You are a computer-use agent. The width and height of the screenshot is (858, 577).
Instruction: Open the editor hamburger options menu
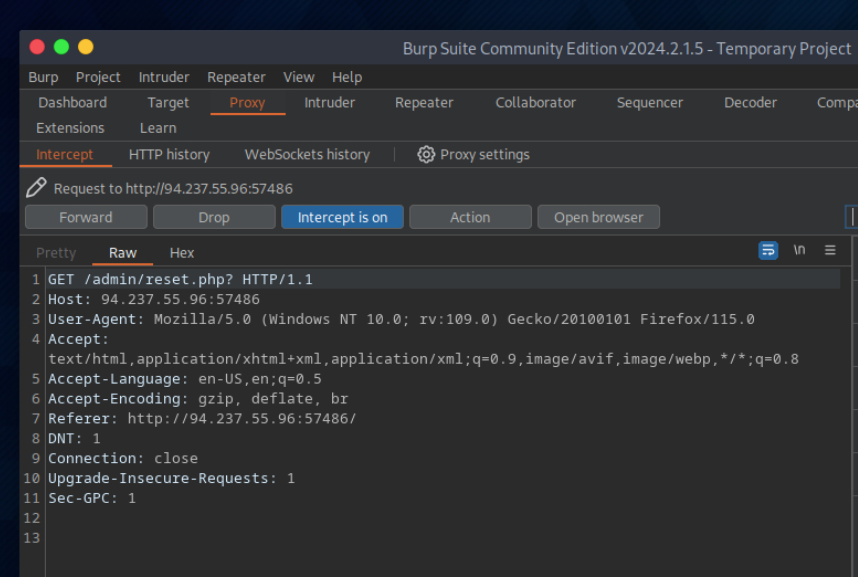(x=830, y=250)
